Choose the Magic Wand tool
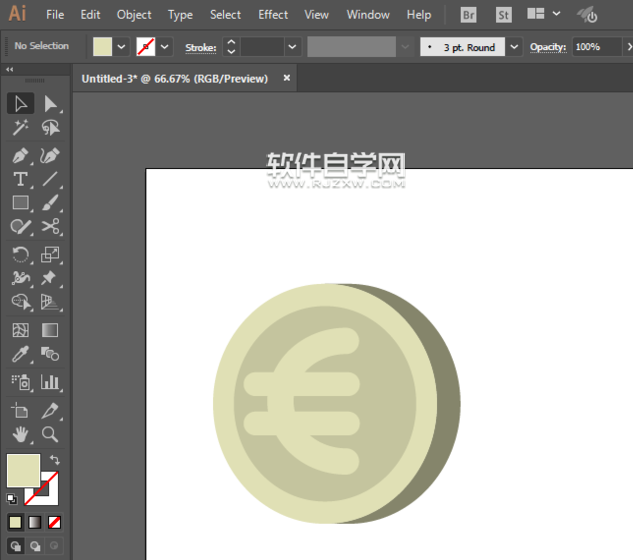633x560 pixels. click(x=20, y=128)
